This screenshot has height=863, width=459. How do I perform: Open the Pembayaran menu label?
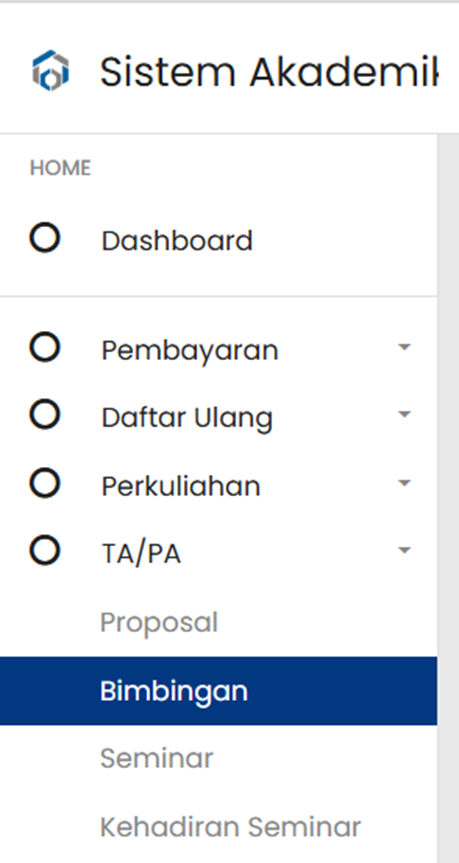(x=190, y=351)
